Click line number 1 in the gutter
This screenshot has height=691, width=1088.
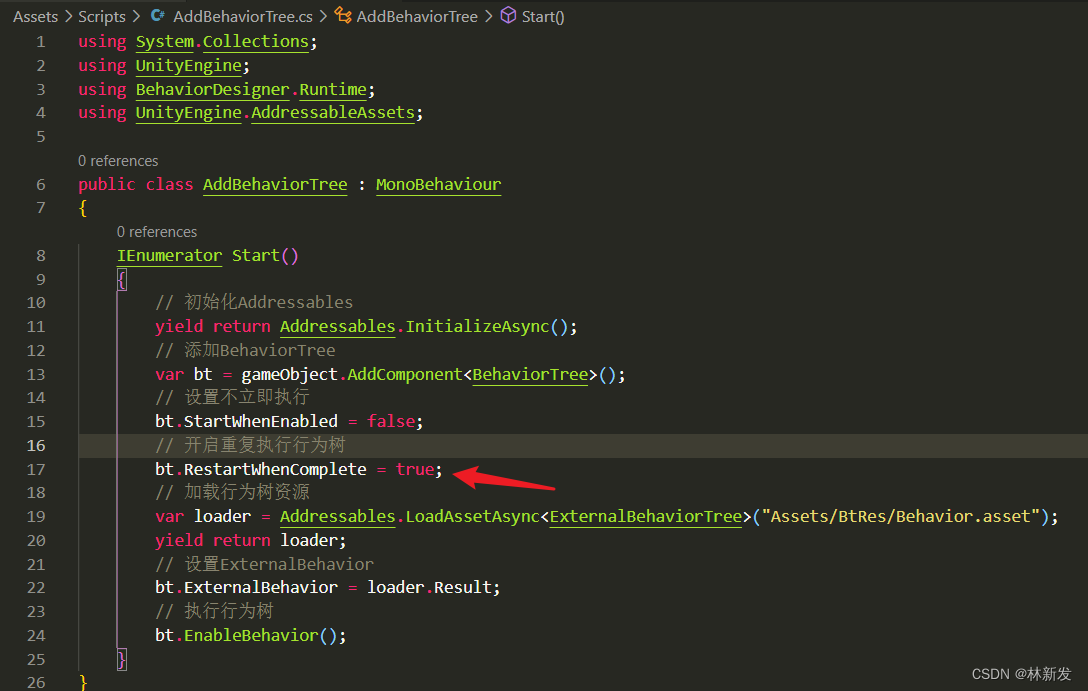point(41,42)
